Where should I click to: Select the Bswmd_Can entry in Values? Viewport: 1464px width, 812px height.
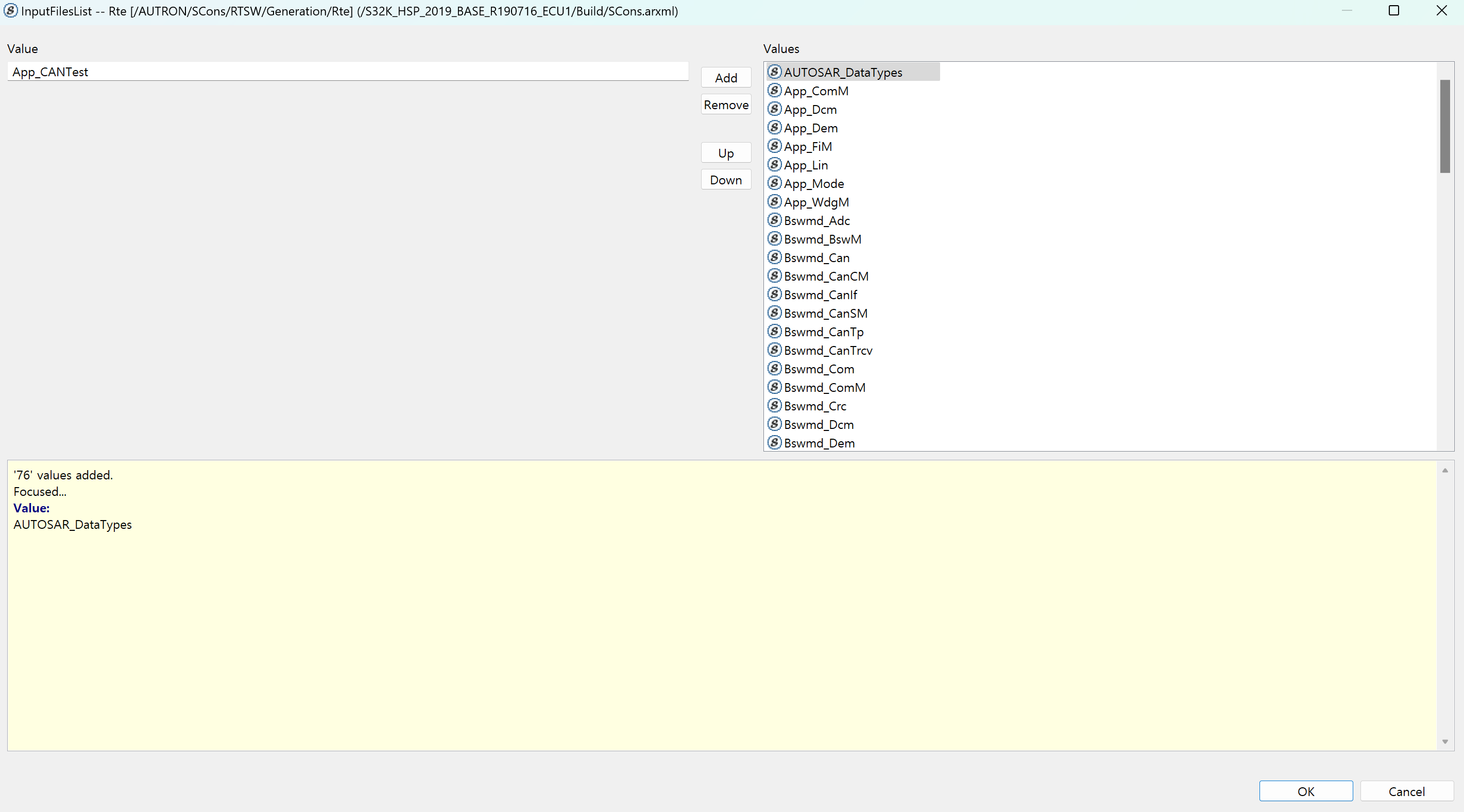(x=816, y=258)
